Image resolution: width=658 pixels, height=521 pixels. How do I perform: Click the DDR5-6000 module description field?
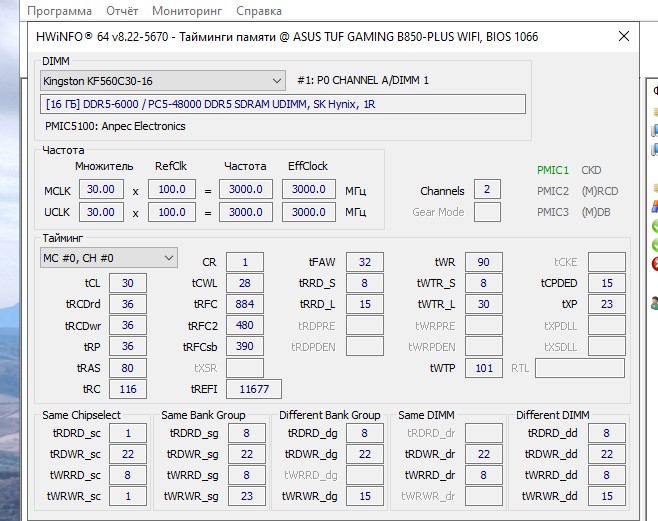pyautogui.click(x=283, y=104)
